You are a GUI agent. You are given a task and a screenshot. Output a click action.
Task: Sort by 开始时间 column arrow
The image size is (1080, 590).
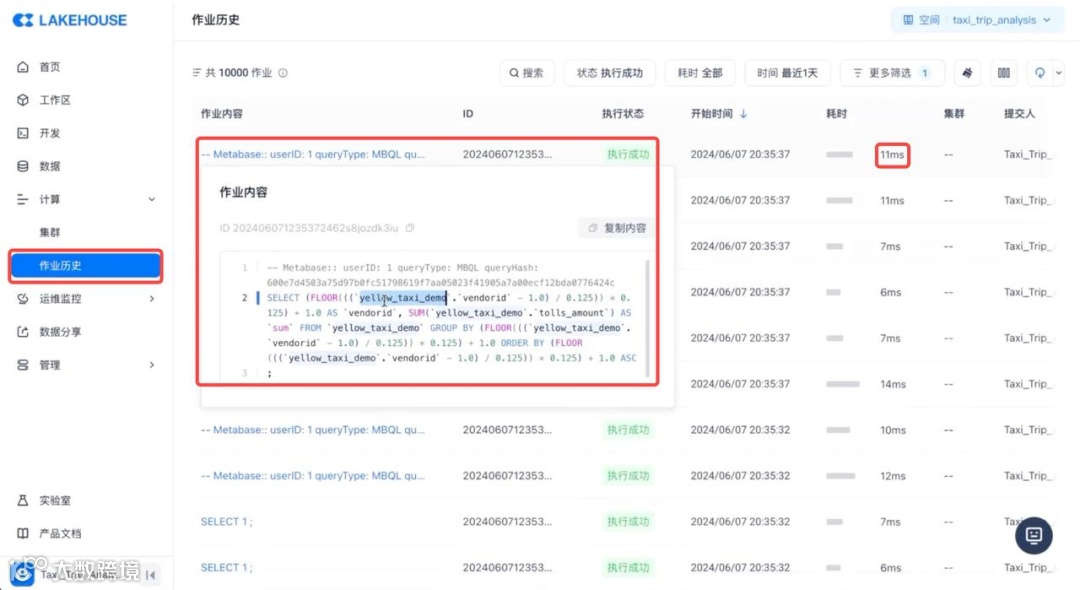[743, 114]
